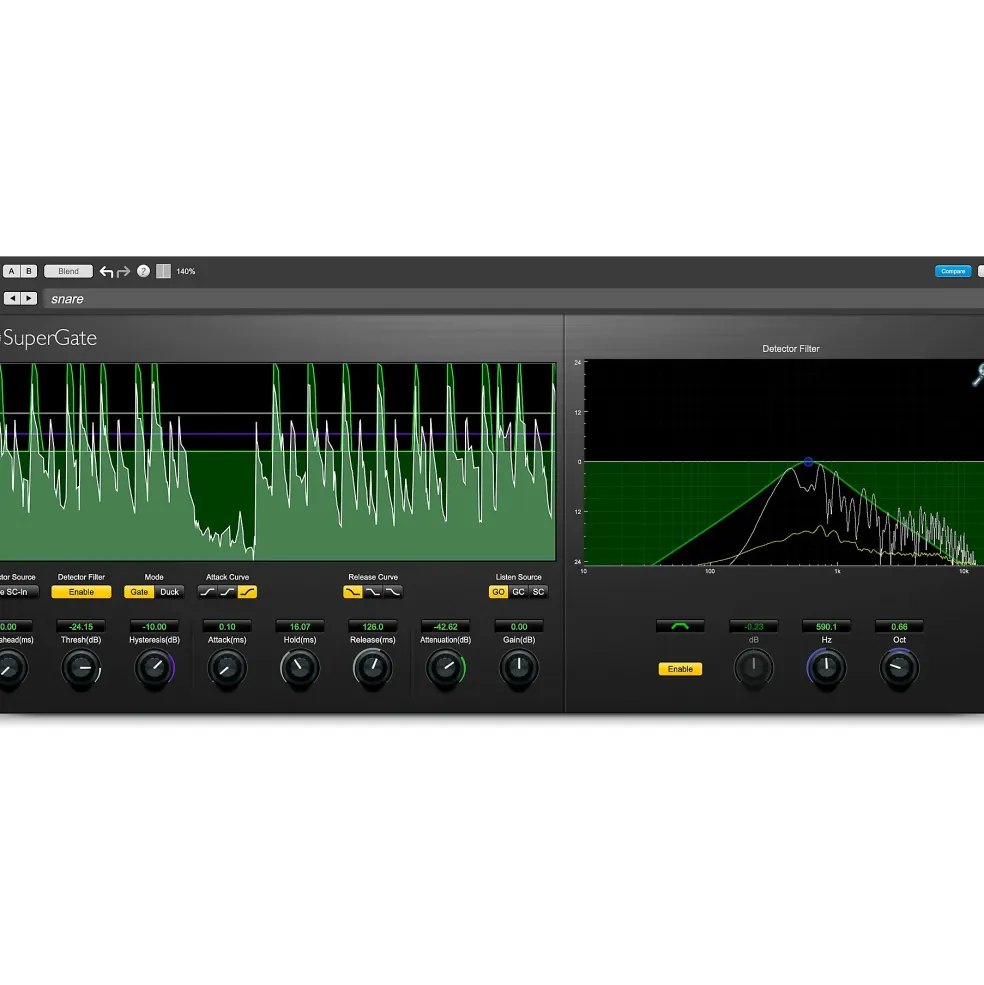Image resolution: width=984 pixels, height=985 pixels.
Task: Click the blue Compare button
Action: 953,271
